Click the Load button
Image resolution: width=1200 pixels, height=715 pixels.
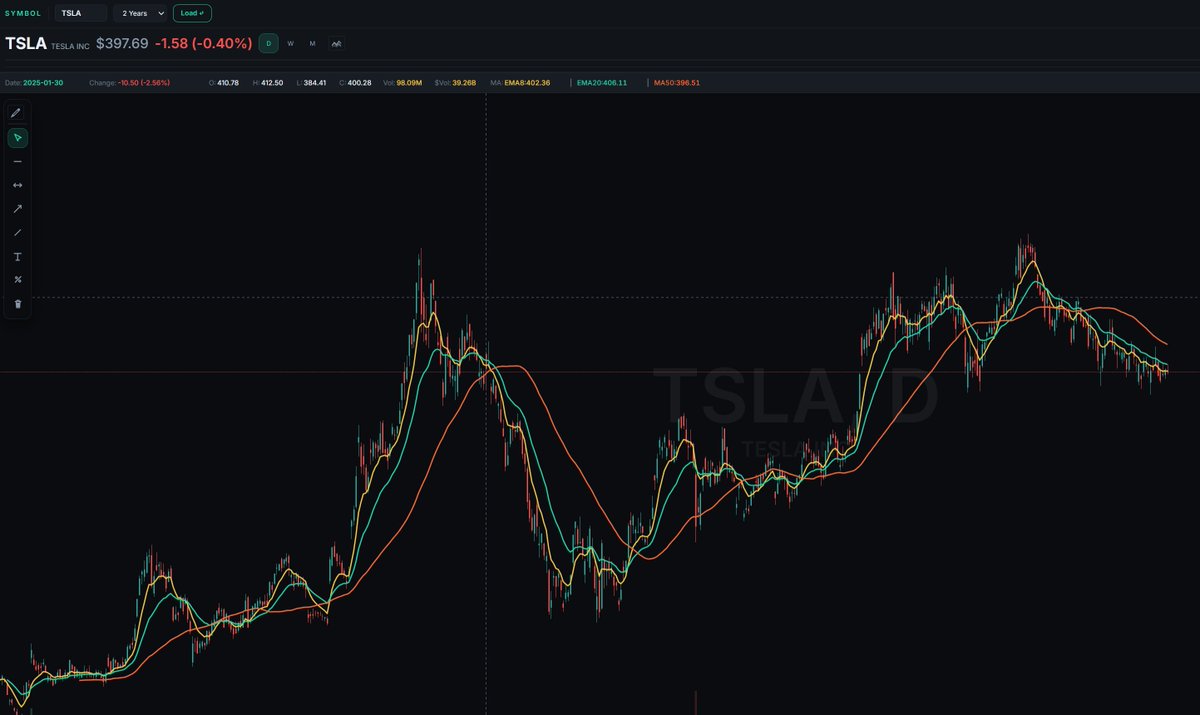[x=192, y=13]
